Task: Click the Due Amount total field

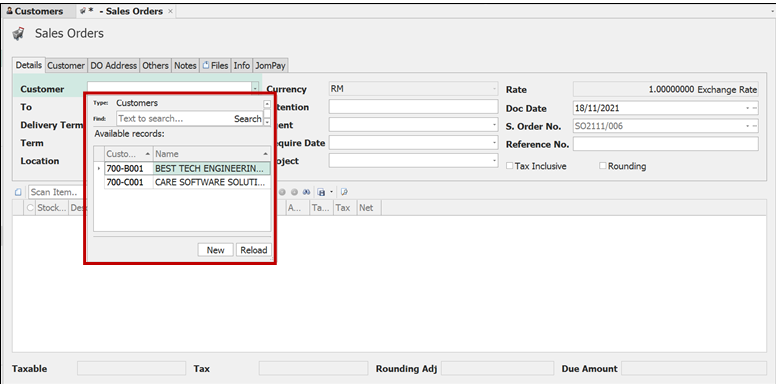Action: [694, 368]
